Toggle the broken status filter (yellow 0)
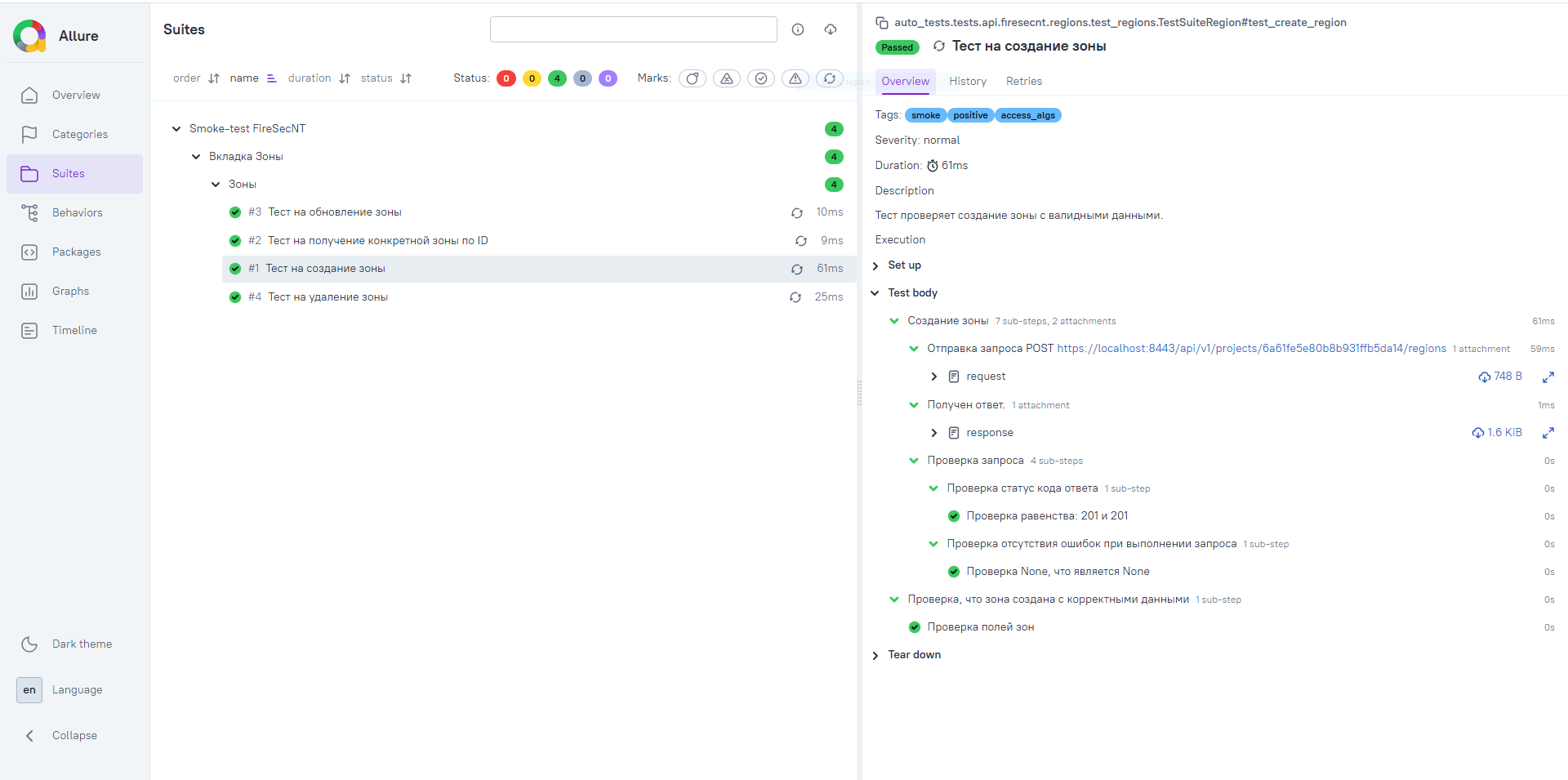1568x780 pixels. click(x=532, y=78)
